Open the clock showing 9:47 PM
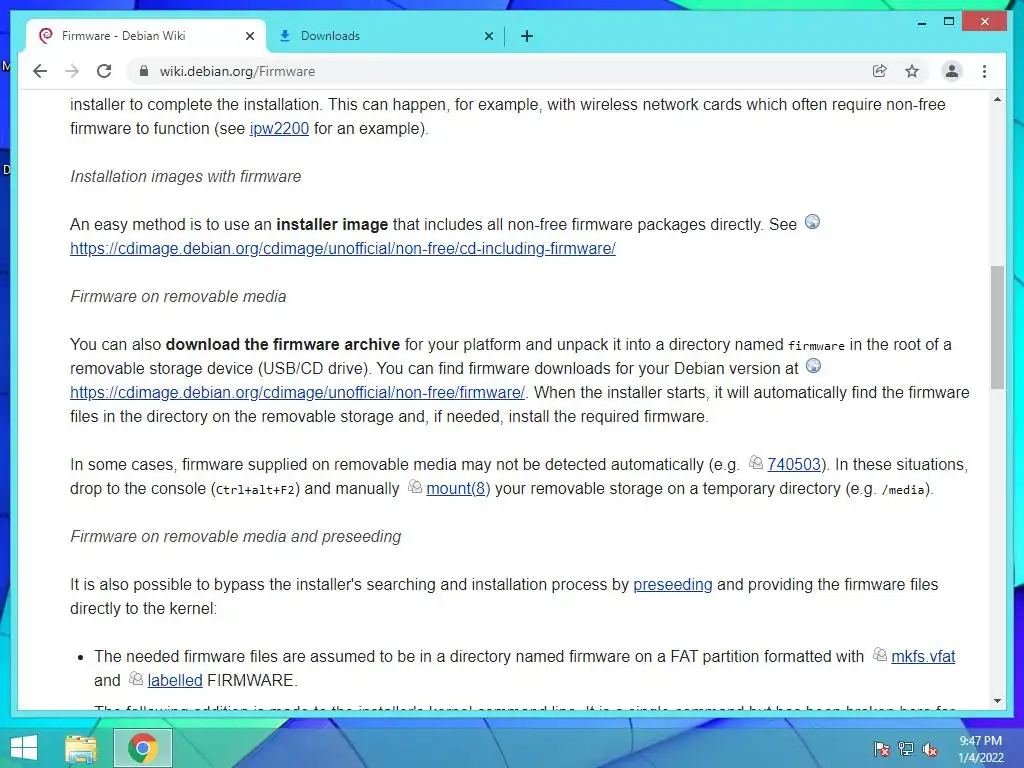This screenshot has height=768, width=1024. pos(980,749)
